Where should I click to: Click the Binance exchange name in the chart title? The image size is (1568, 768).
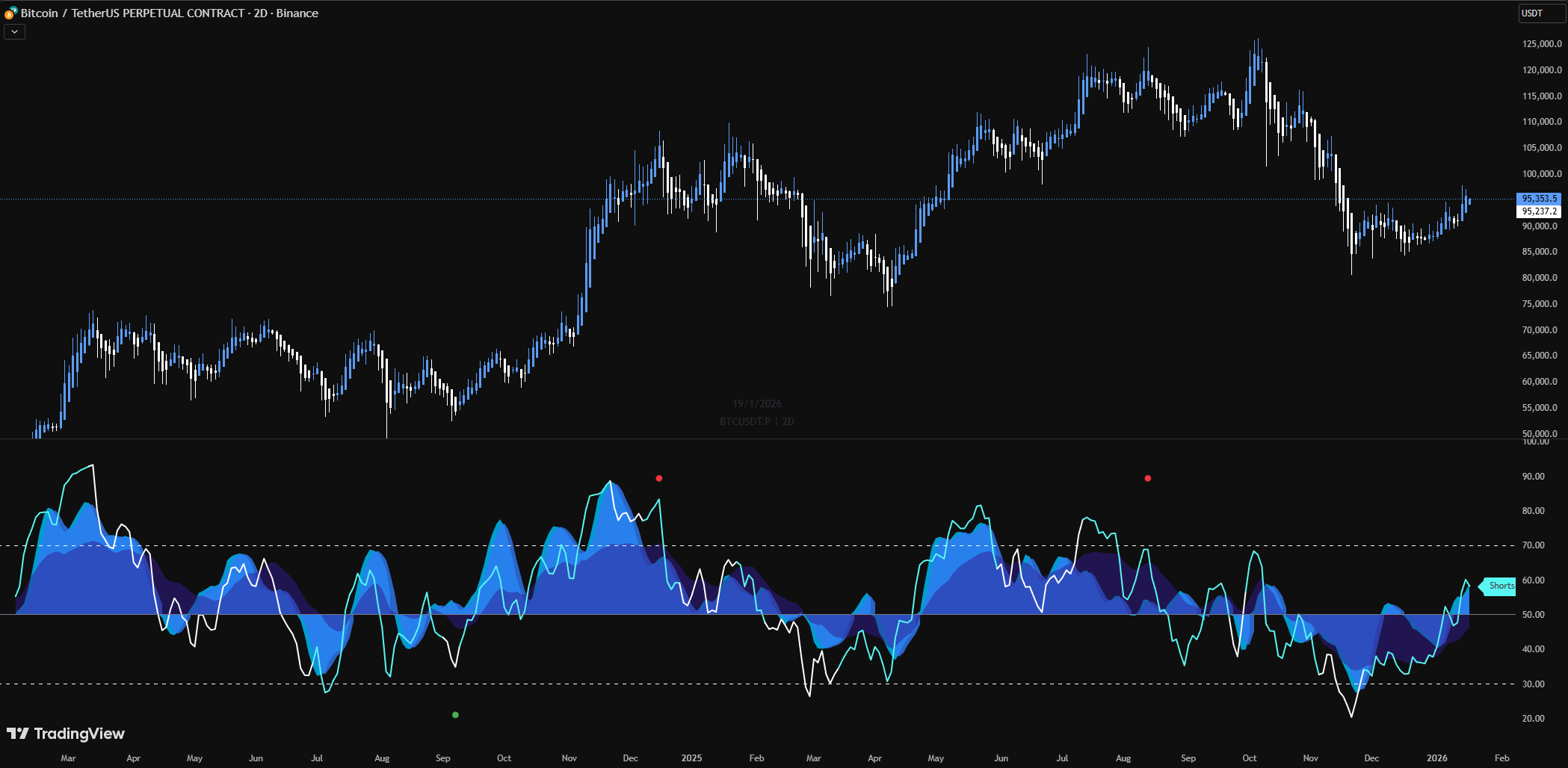[x=296, y=13]
